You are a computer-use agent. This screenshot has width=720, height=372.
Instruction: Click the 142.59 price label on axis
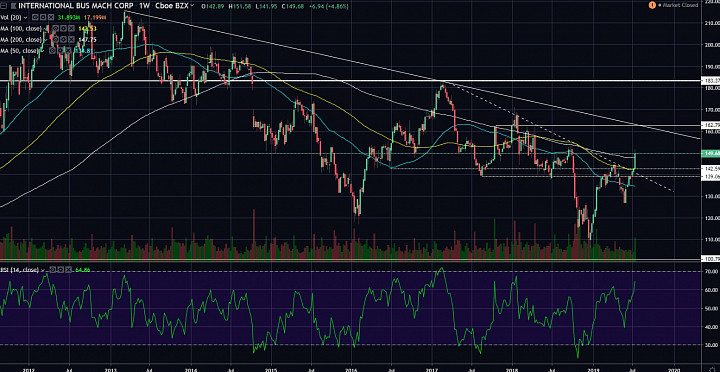(710, 169)
